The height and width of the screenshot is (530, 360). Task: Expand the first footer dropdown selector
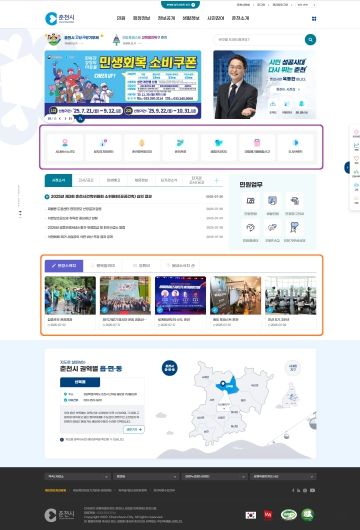(x=77, y=476)
